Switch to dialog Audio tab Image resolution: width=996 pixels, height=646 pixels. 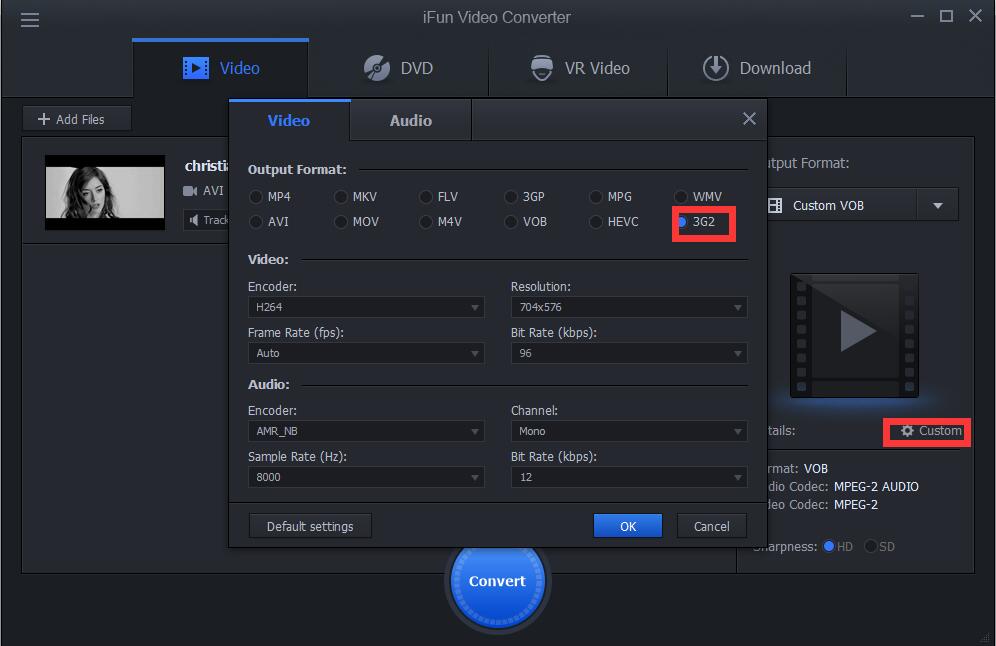coord(411,120)
